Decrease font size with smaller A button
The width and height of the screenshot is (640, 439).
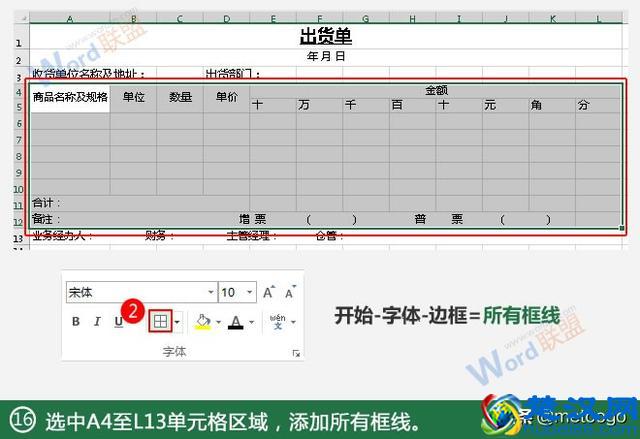(x=290, y=292)
